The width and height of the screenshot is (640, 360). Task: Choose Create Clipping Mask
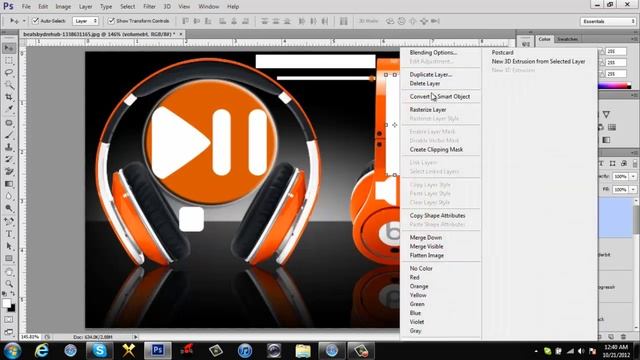(x=436, y=149)
